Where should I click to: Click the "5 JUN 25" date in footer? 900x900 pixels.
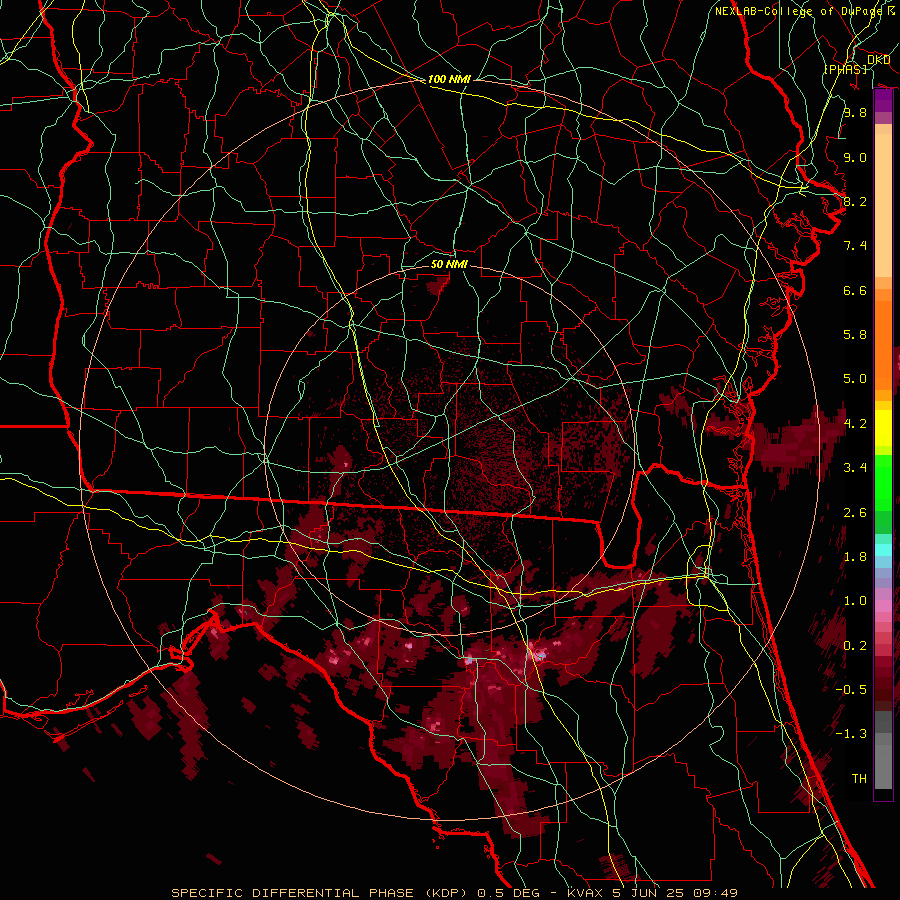[x=648, y=893]
